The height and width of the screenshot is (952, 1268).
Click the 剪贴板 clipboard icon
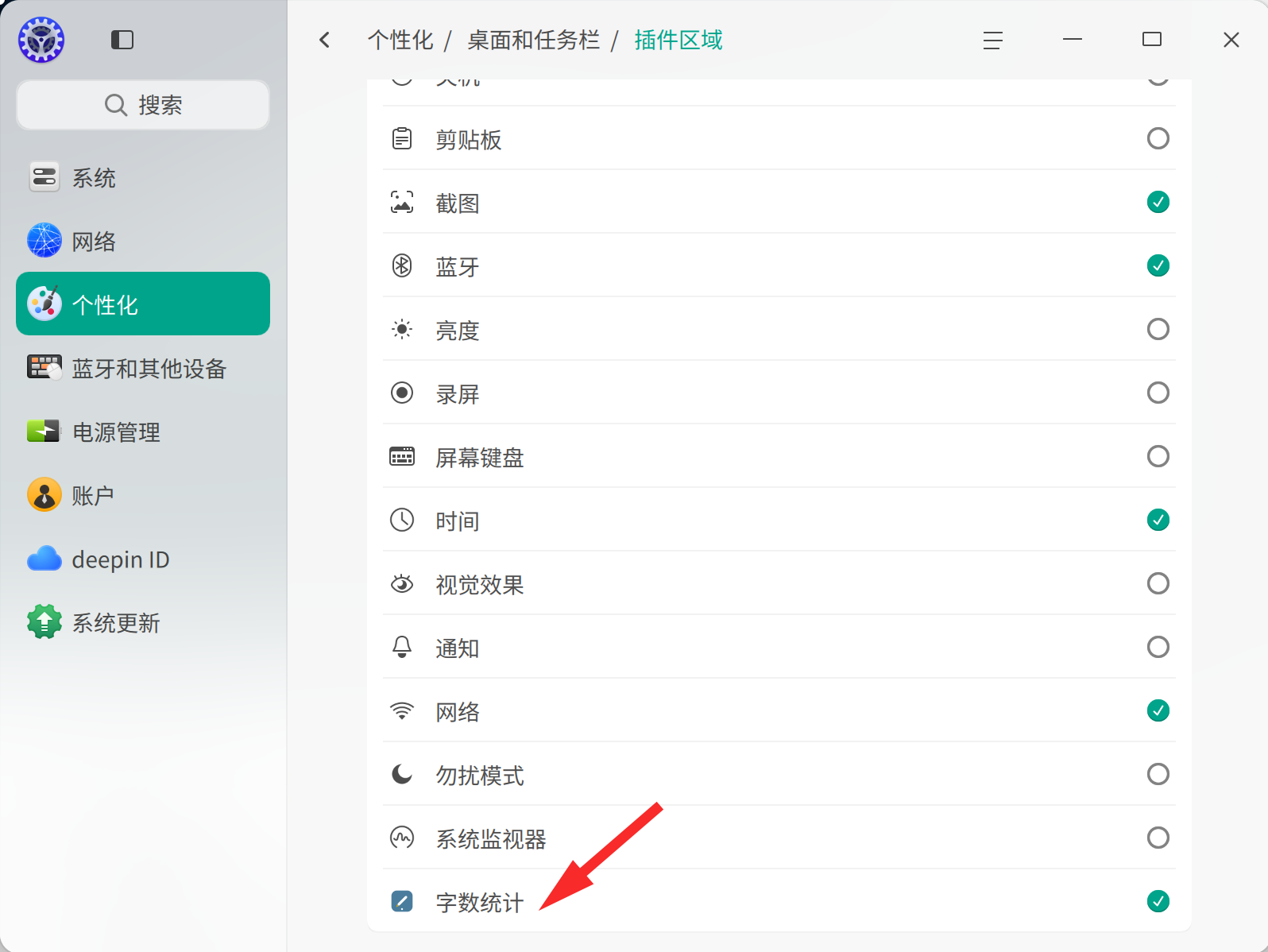pos(402,138)
